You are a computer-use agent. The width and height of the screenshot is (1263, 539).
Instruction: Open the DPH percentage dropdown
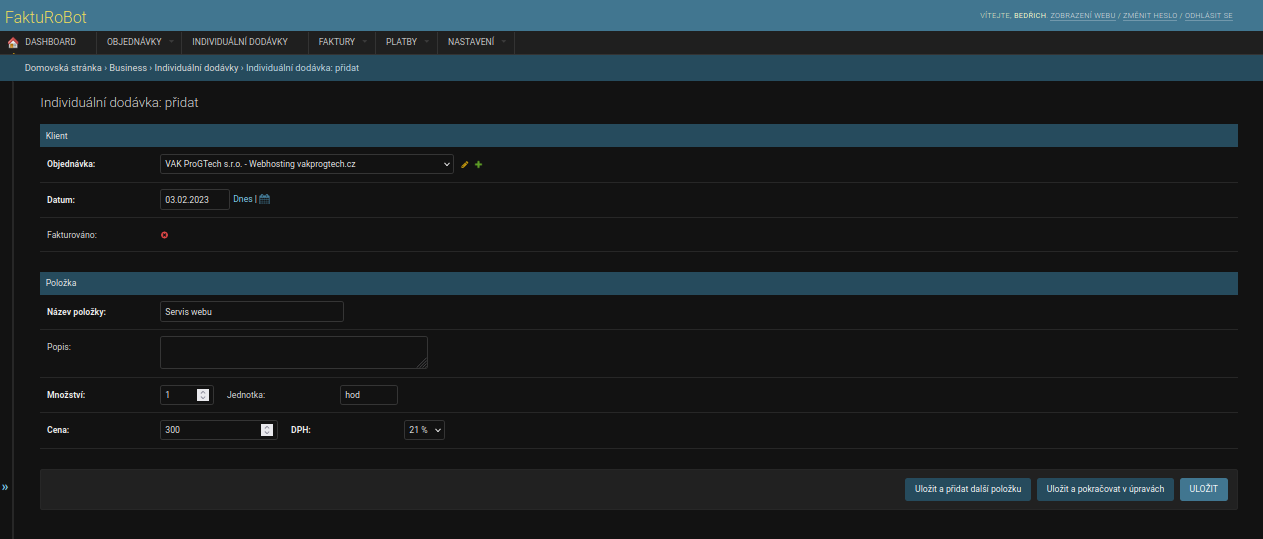(x=424, y=430)
